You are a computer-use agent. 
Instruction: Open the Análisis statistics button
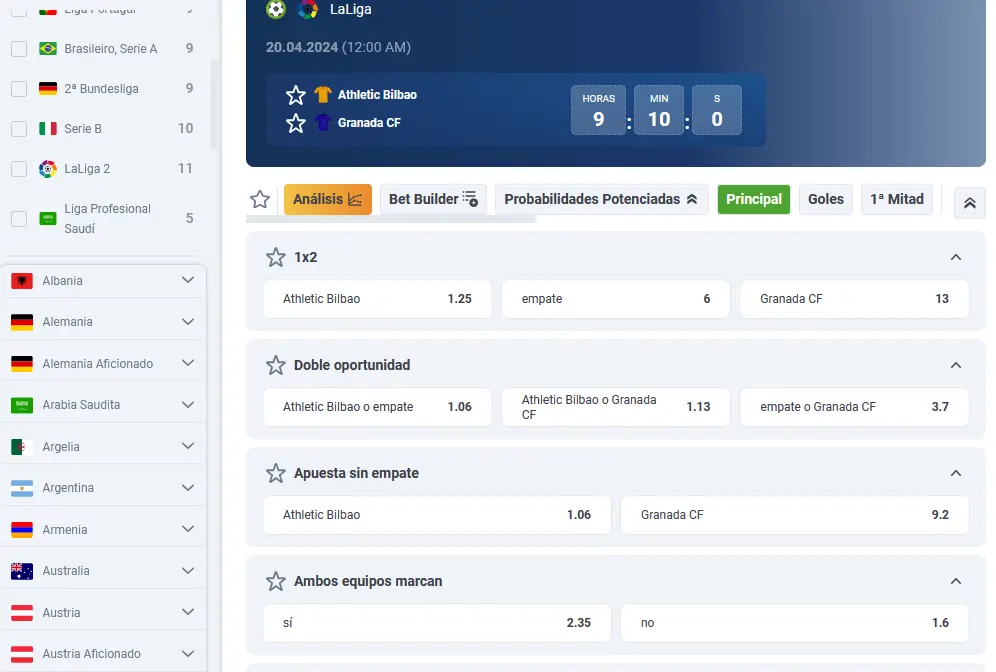coord(327,199)
